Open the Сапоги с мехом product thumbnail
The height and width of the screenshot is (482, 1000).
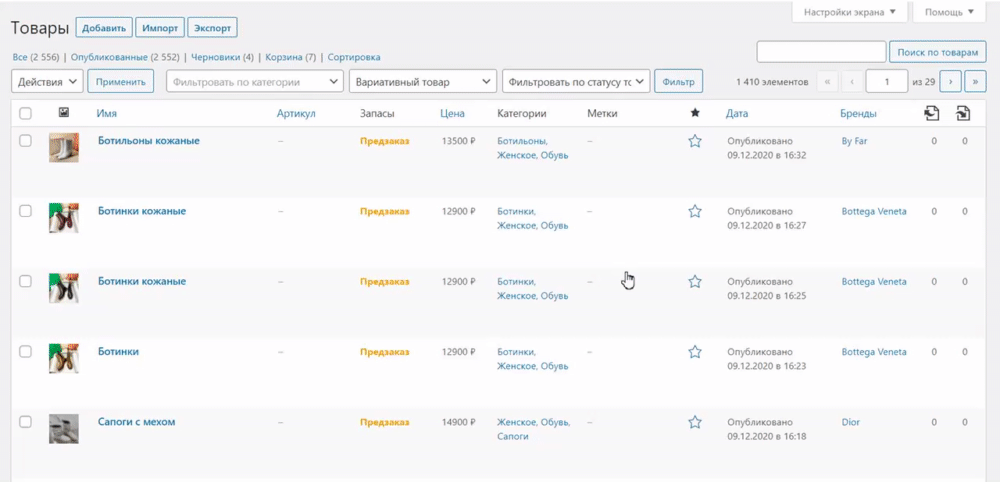[64, 429]
